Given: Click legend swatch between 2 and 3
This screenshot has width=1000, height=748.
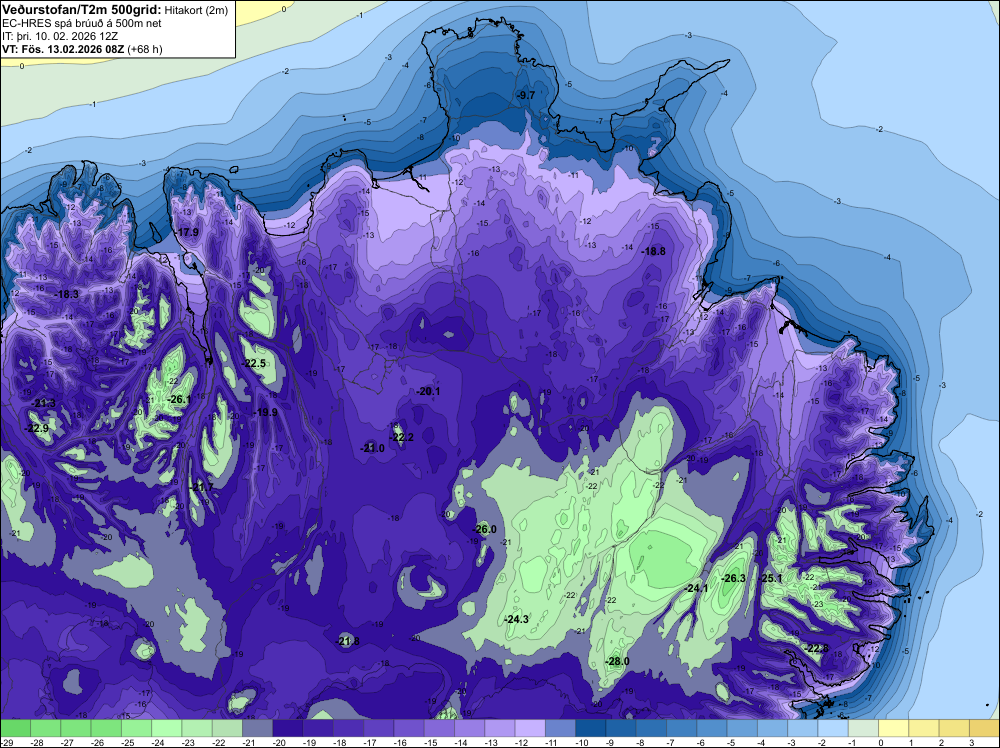Looking at the screenshot, I should 953,728.
